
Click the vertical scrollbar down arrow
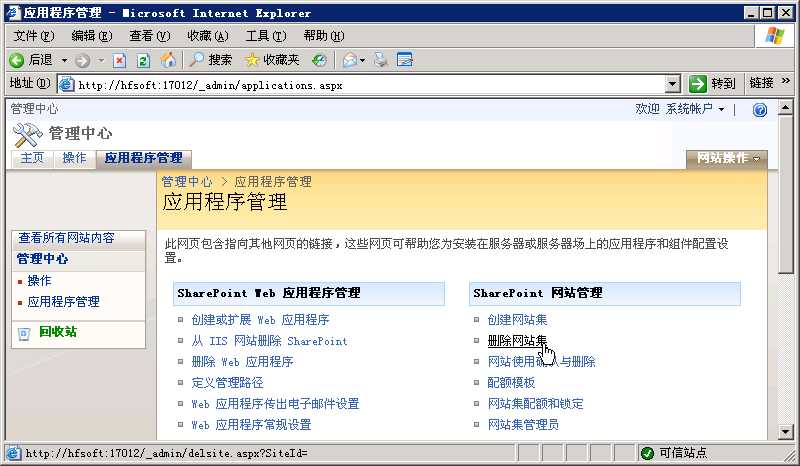[x=785, y=432]
